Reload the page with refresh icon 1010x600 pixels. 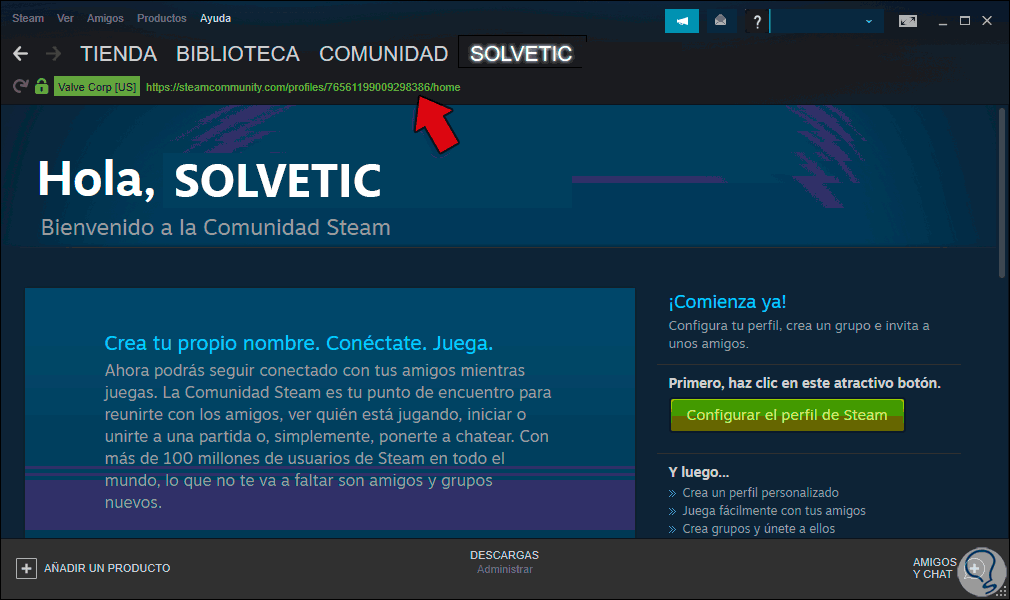[21, 86]
